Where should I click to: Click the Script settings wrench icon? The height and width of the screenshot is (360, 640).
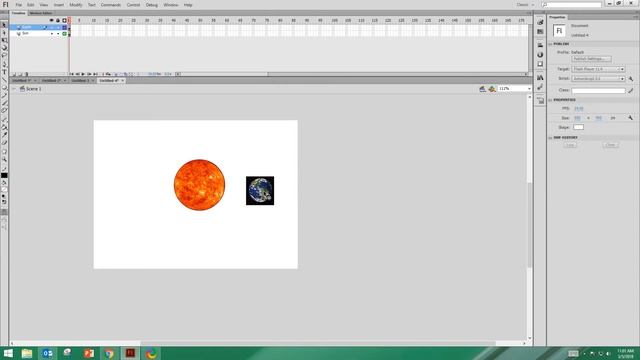click(631, 78)
